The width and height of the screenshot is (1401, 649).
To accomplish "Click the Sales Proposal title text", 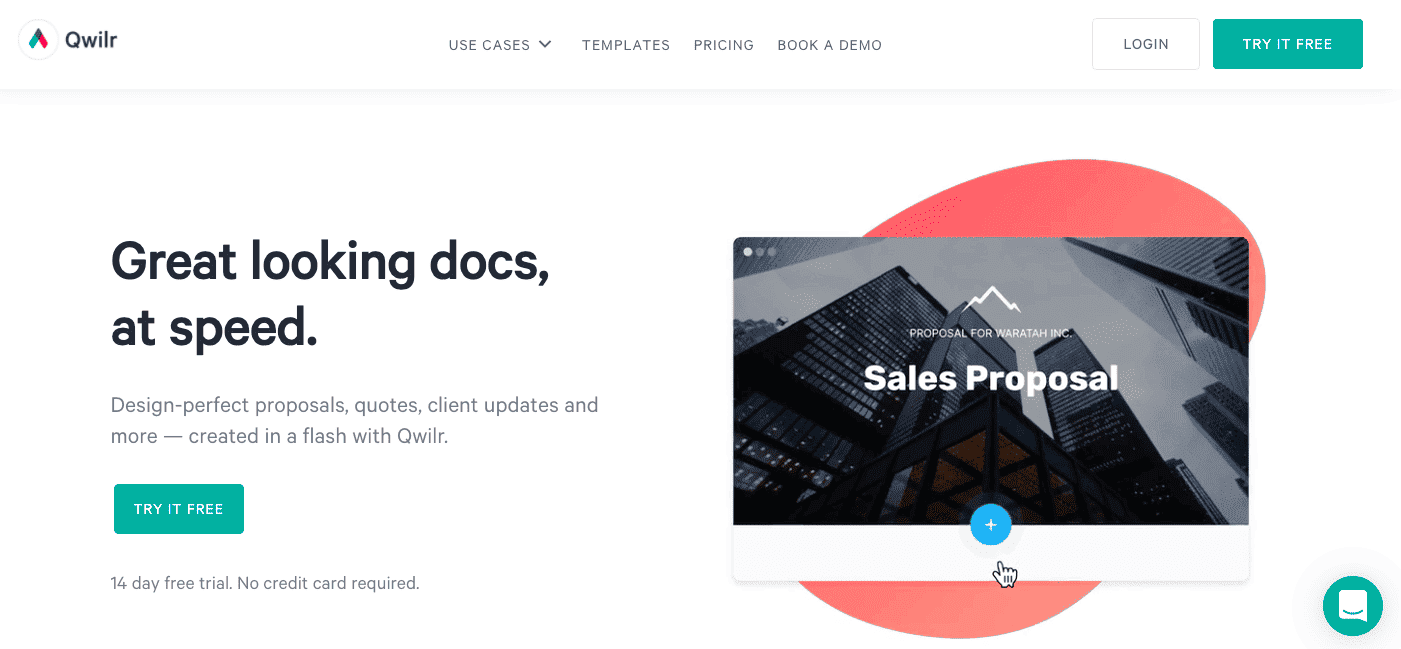I will click(x=991, y=378).
